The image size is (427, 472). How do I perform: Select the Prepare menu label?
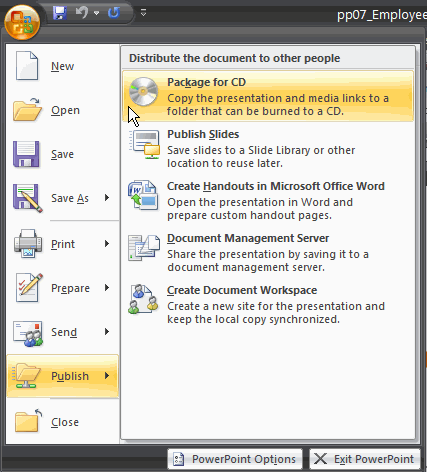click(x=70, y=288)
